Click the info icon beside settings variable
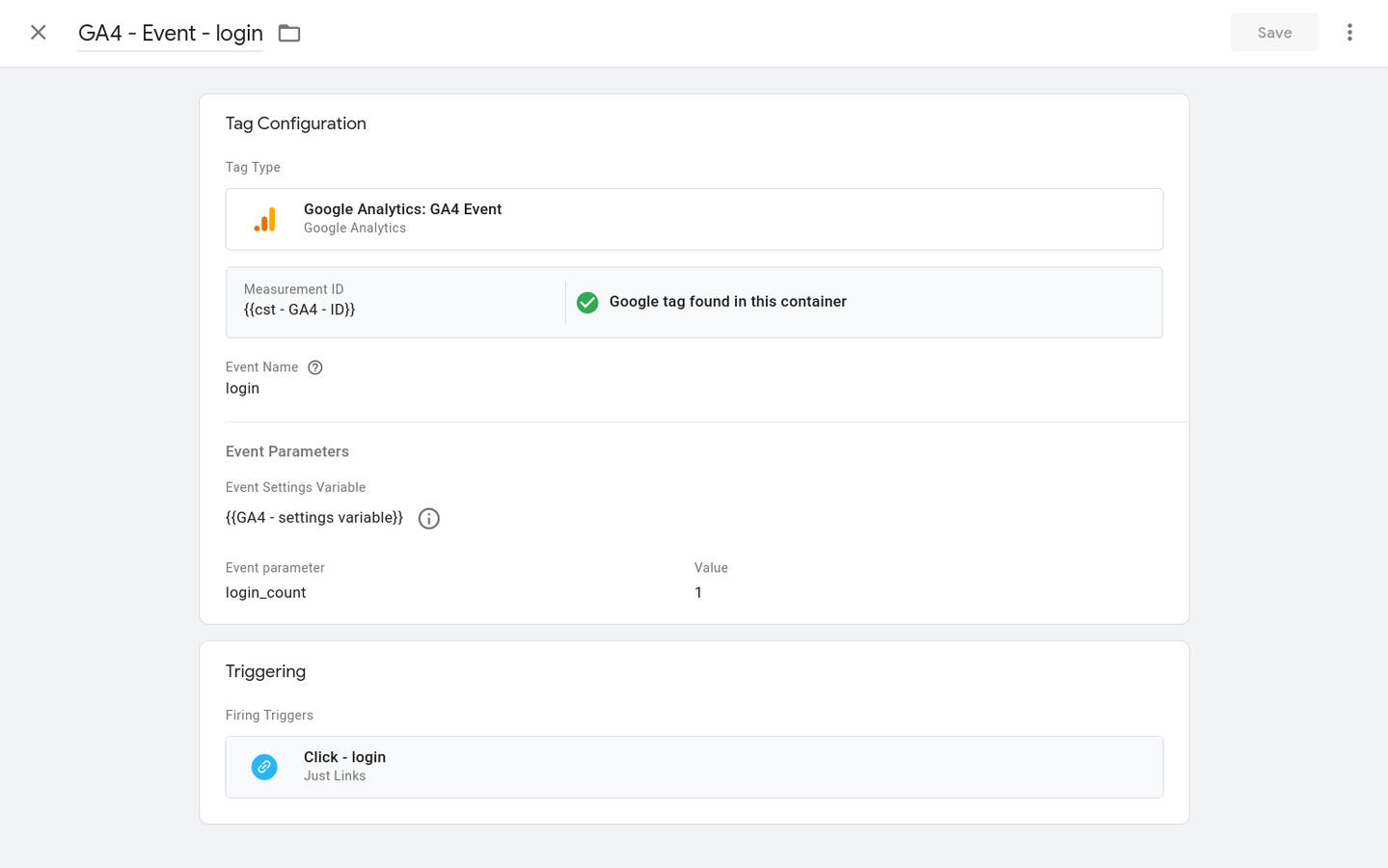The width and height of the screenshot is (1388, 868). (429, 519)
